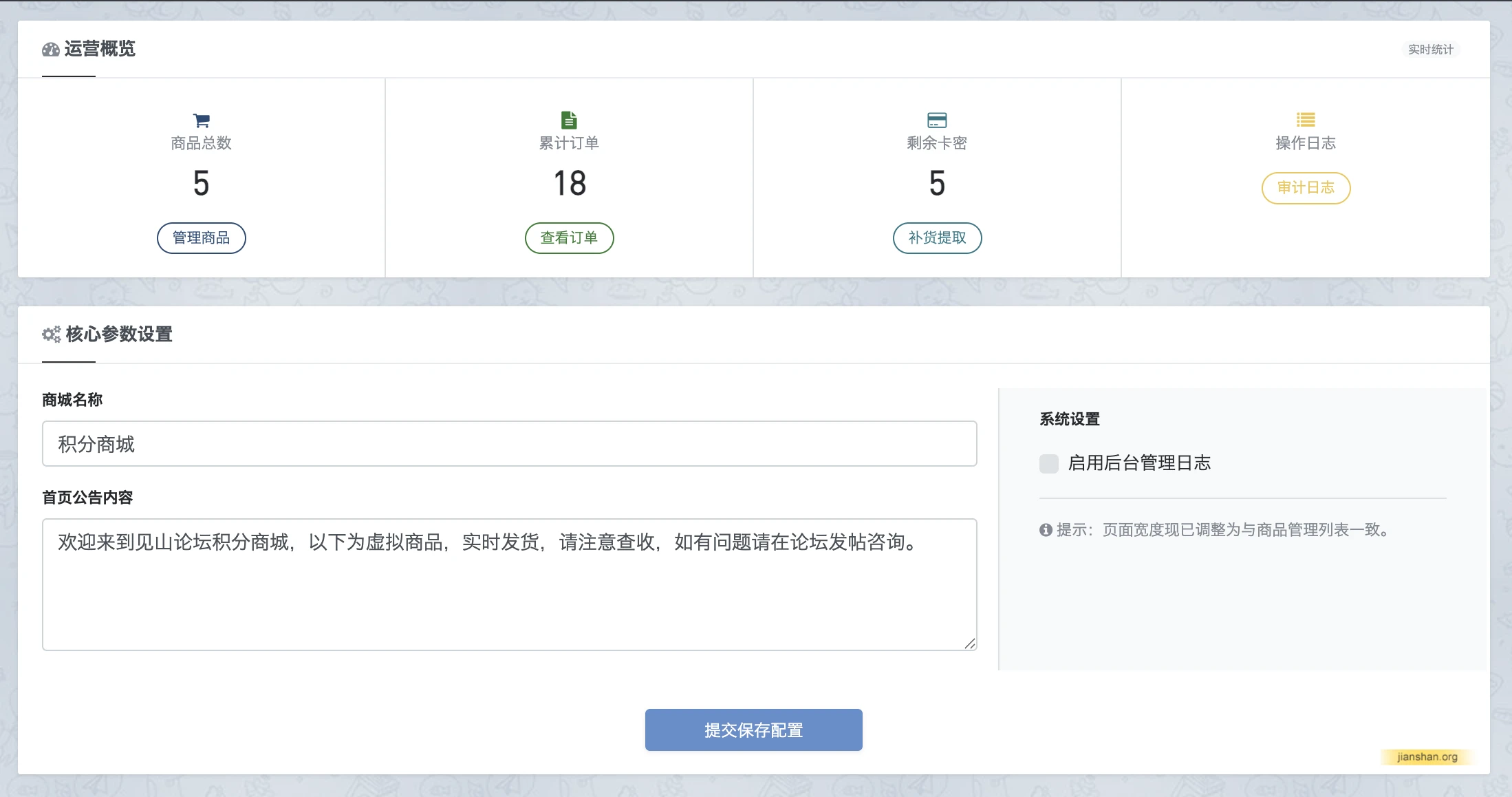1512x797 pixels.
Task: Click the 实时统计 badge
Action: coord(1431,50)
